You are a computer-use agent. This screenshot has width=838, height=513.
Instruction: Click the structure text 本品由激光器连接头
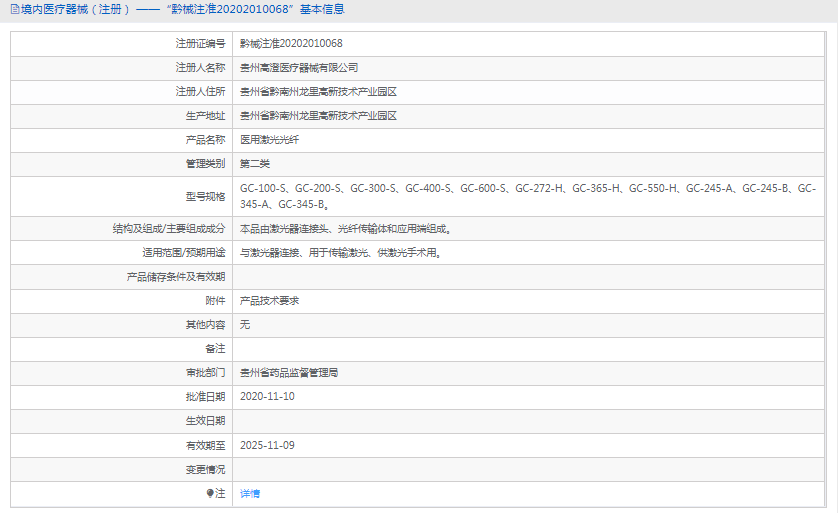tap(345, 229)
